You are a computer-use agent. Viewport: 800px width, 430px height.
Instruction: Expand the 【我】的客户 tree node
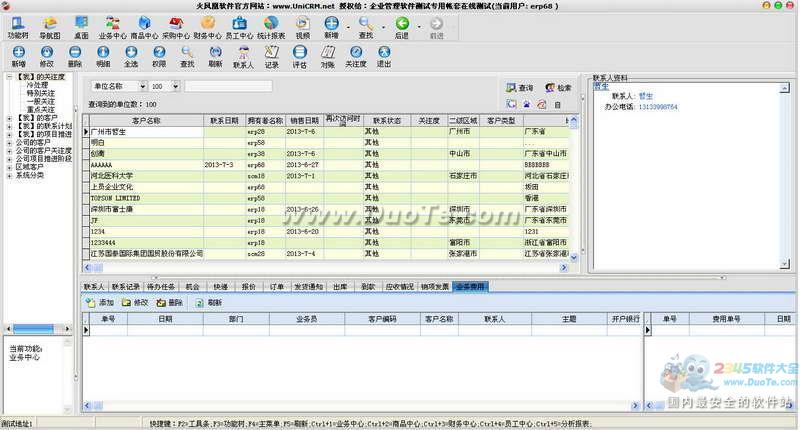pos(9,118)
